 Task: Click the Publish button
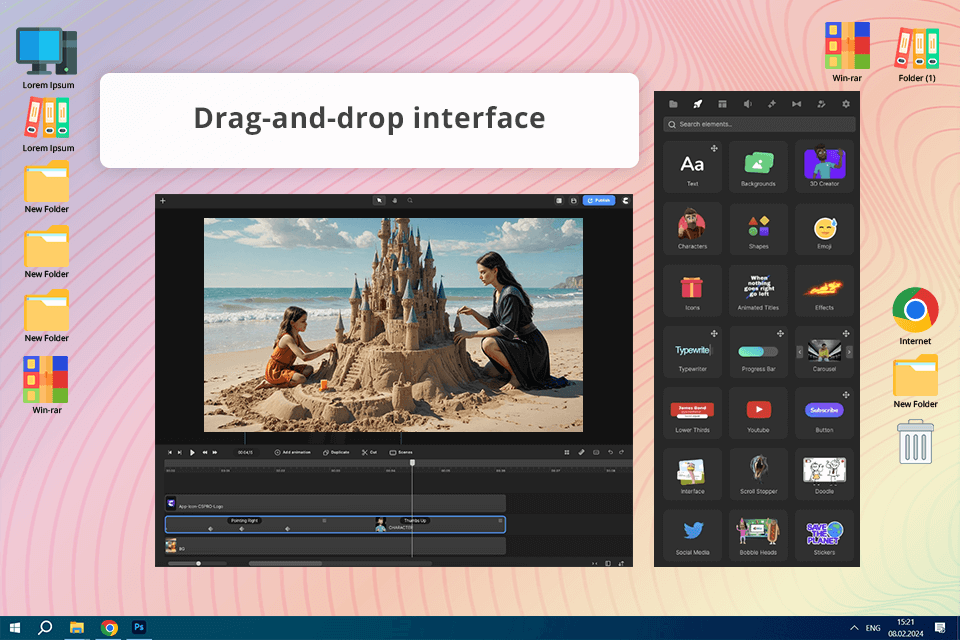click(599, 200)
